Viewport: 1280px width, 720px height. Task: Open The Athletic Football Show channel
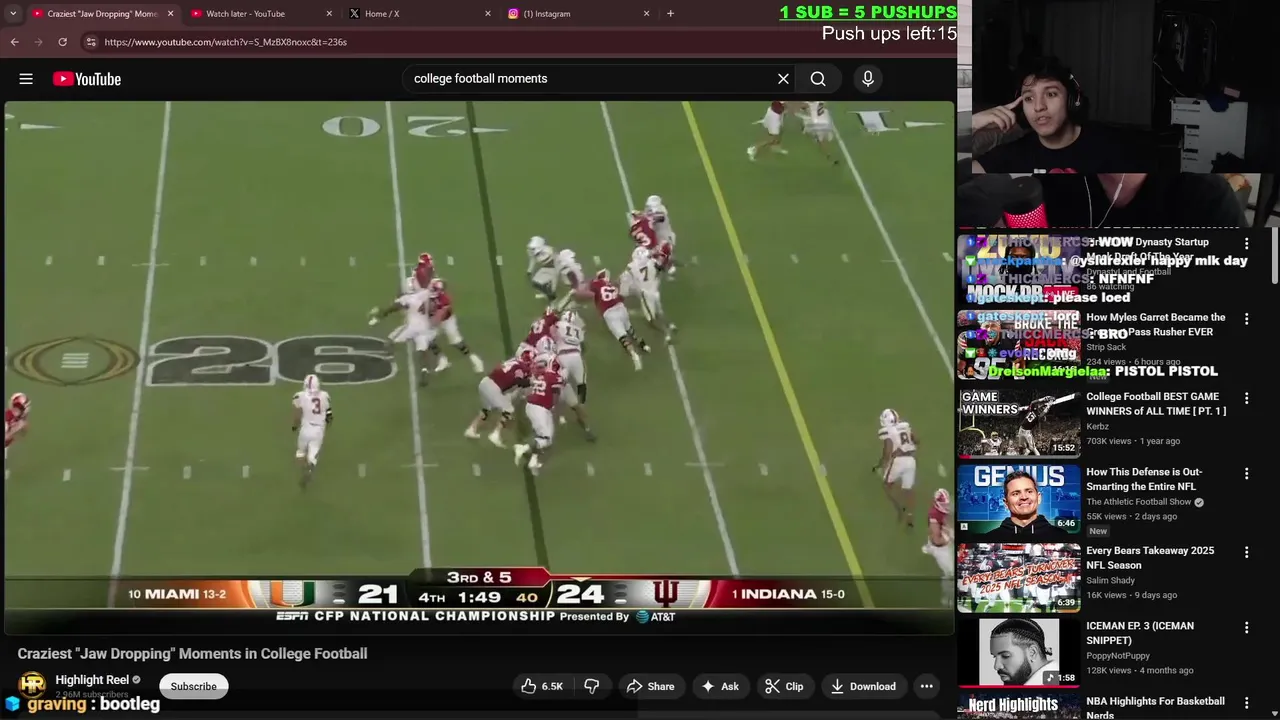1139,502
